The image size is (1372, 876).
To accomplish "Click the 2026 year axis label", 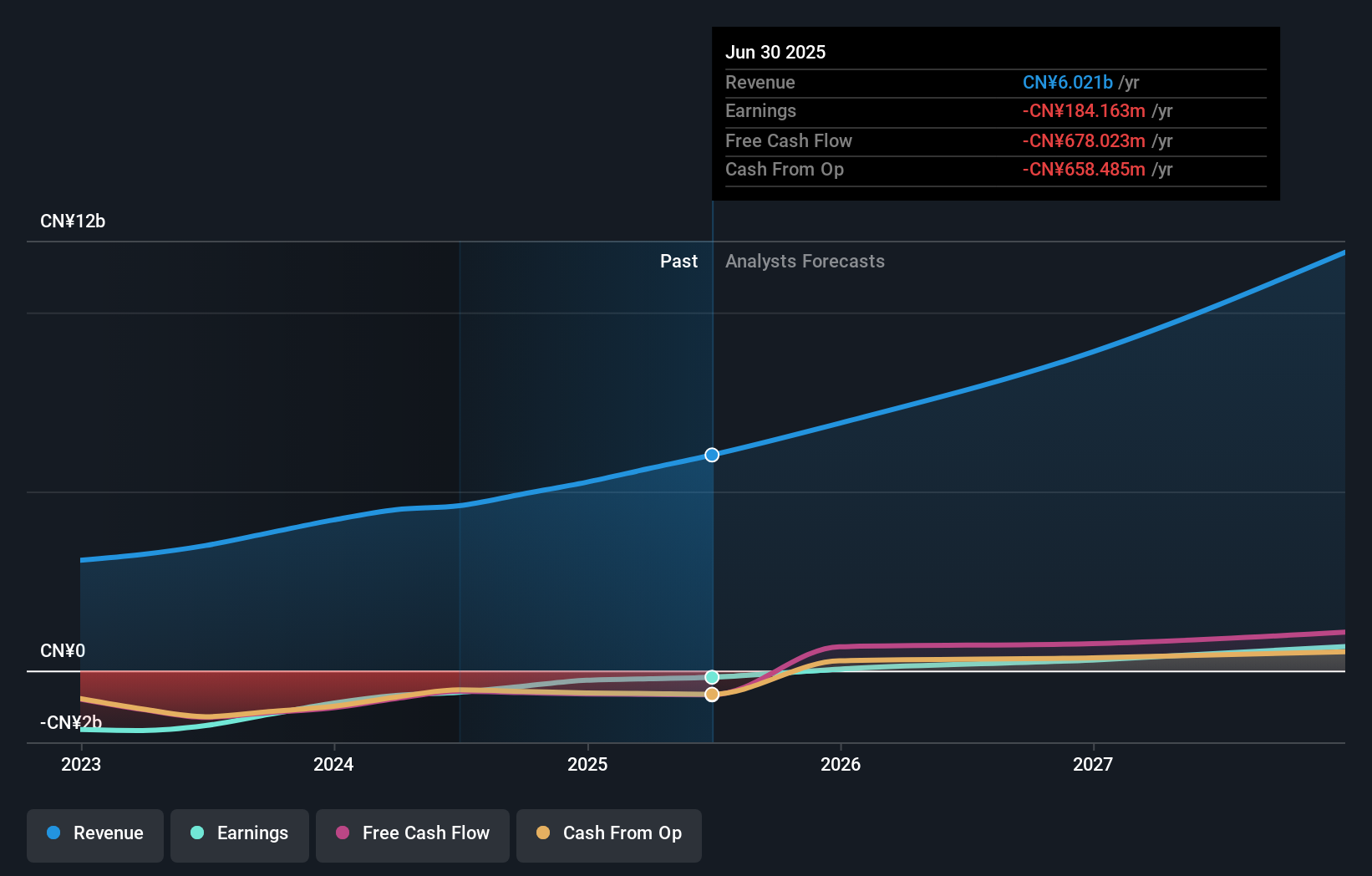I will tap(841, 763).
